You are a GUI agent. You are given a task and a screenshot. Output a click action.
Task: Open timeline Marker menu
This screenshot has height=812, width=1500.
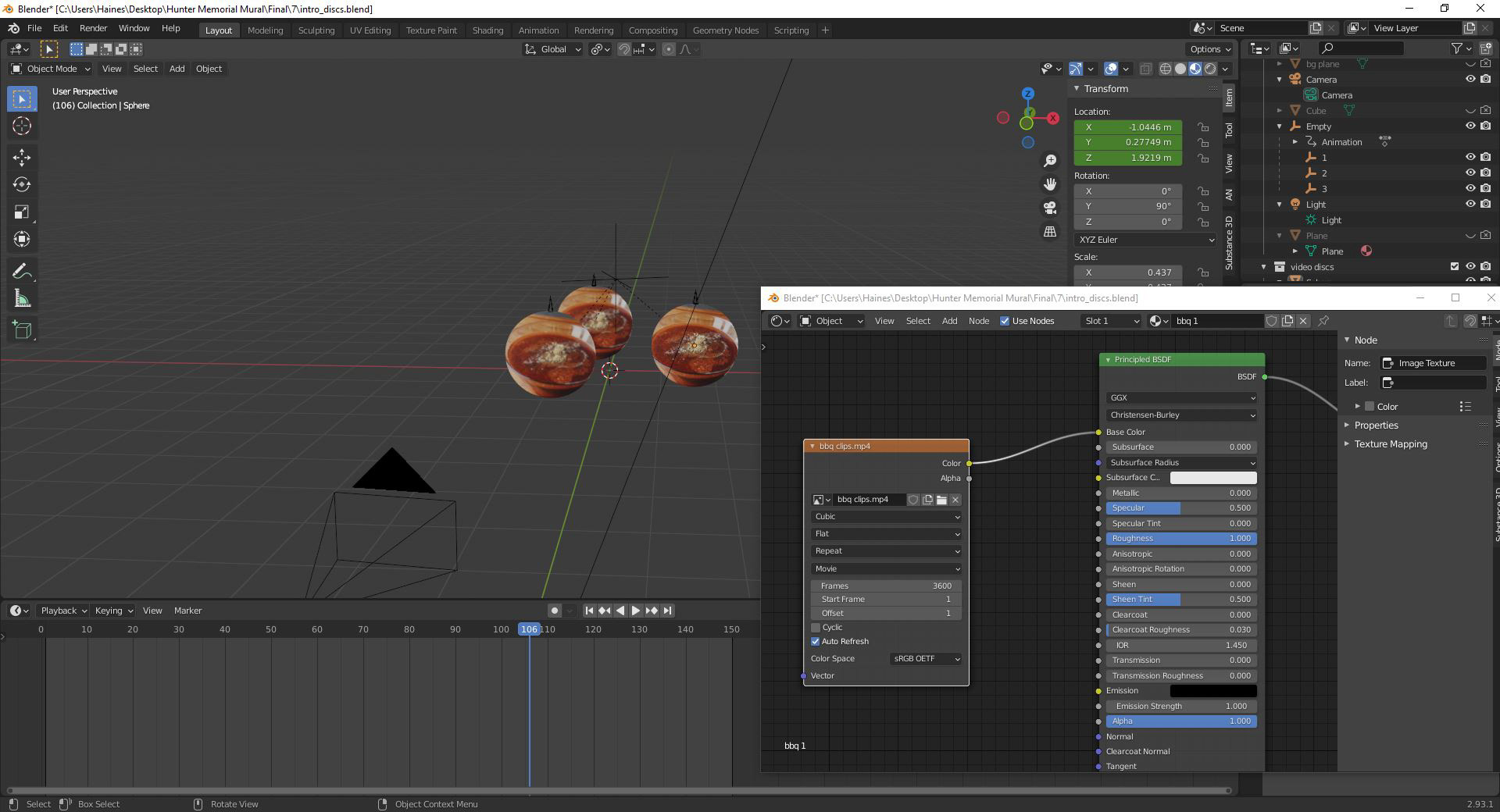(x=187, y=611)
